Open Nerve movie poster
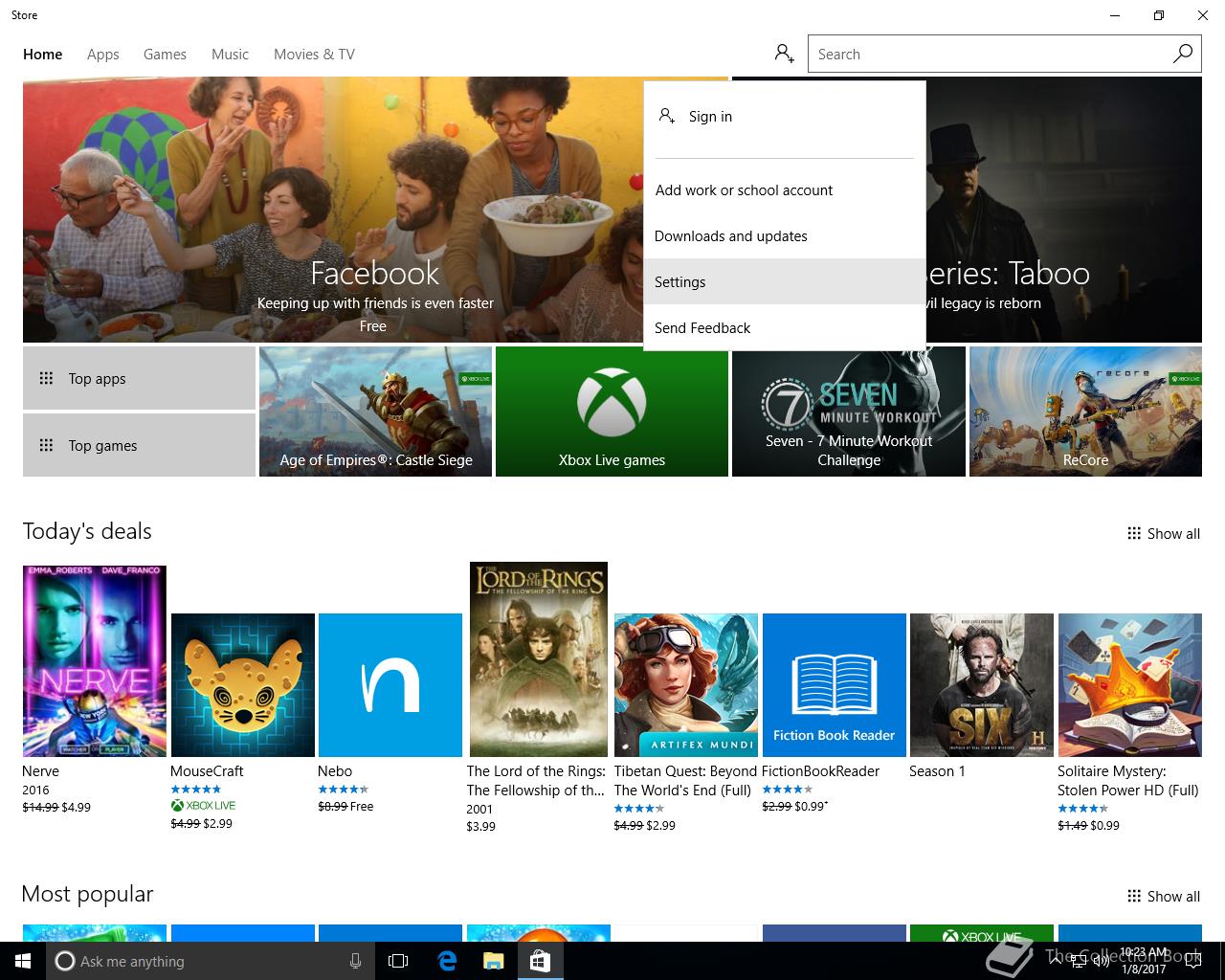Viewport: 1225px width, 980px height. (x=95, y=661)
